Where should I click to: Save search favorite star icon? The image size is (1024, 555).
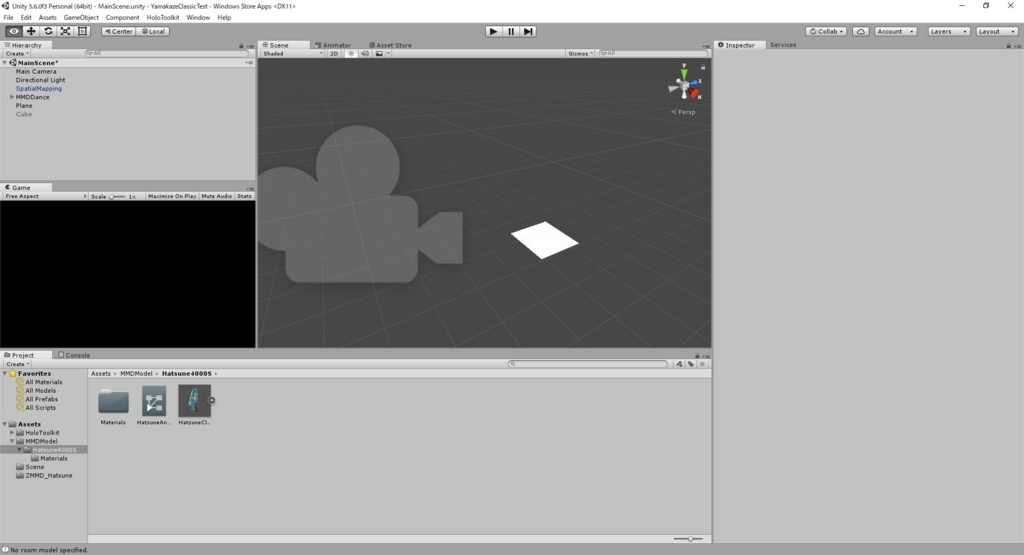point(703,364)
